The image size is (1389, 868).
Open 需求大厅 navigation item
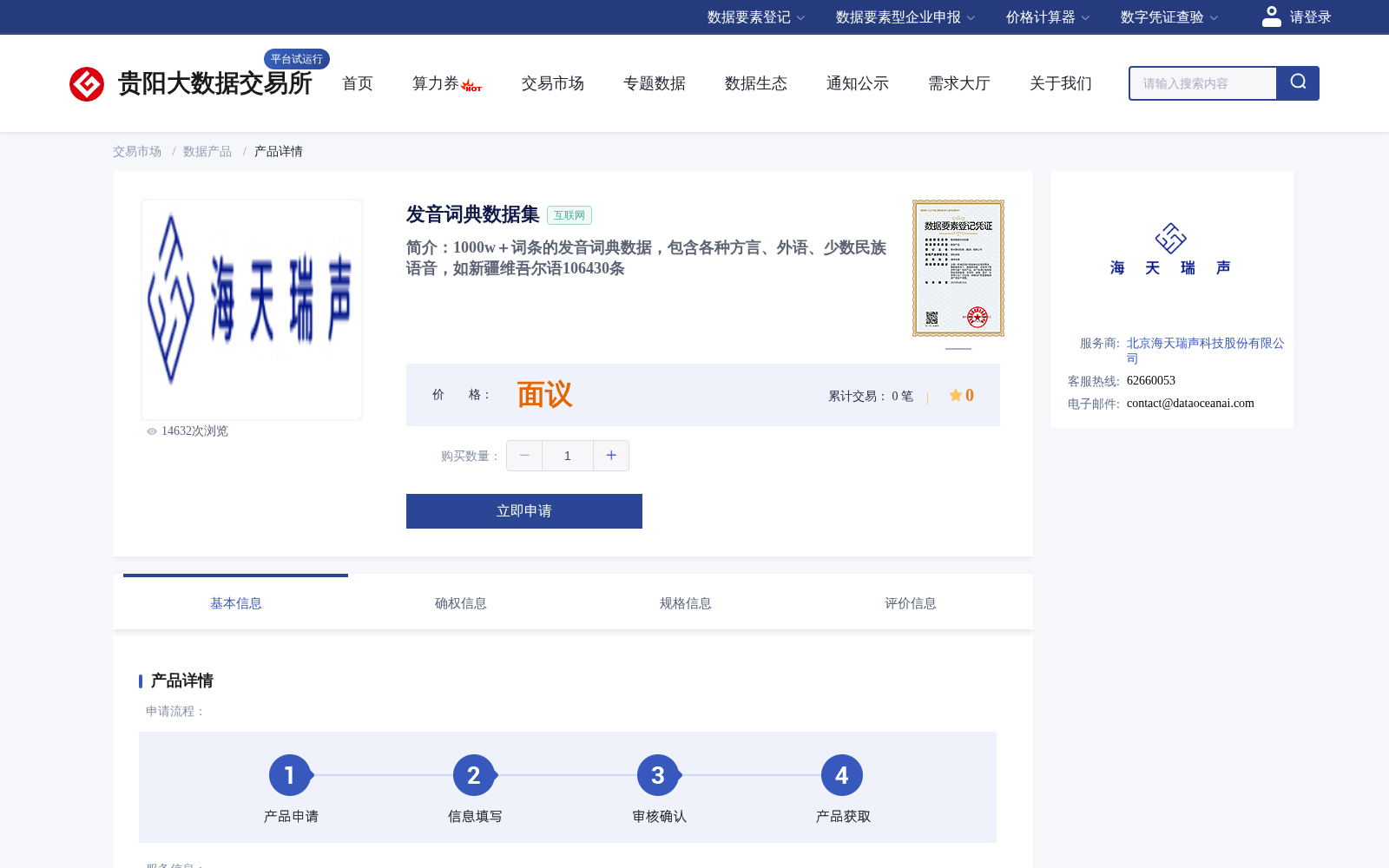point(959,83)
